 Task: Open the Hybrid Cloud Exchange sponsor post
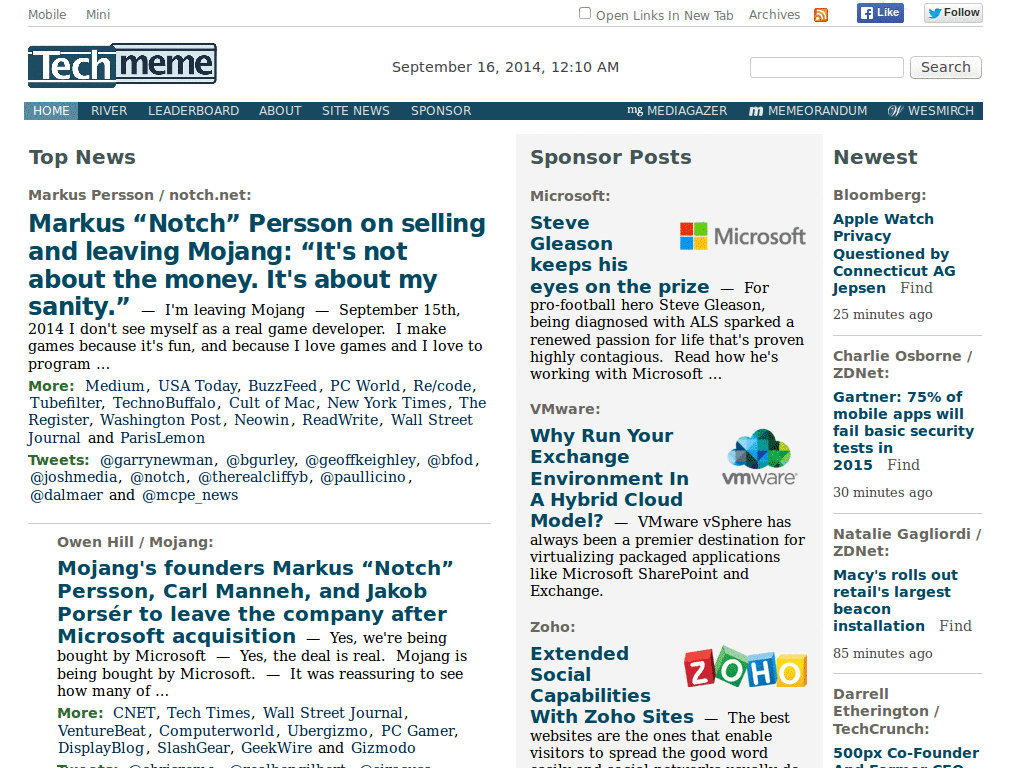coord(609,478)
